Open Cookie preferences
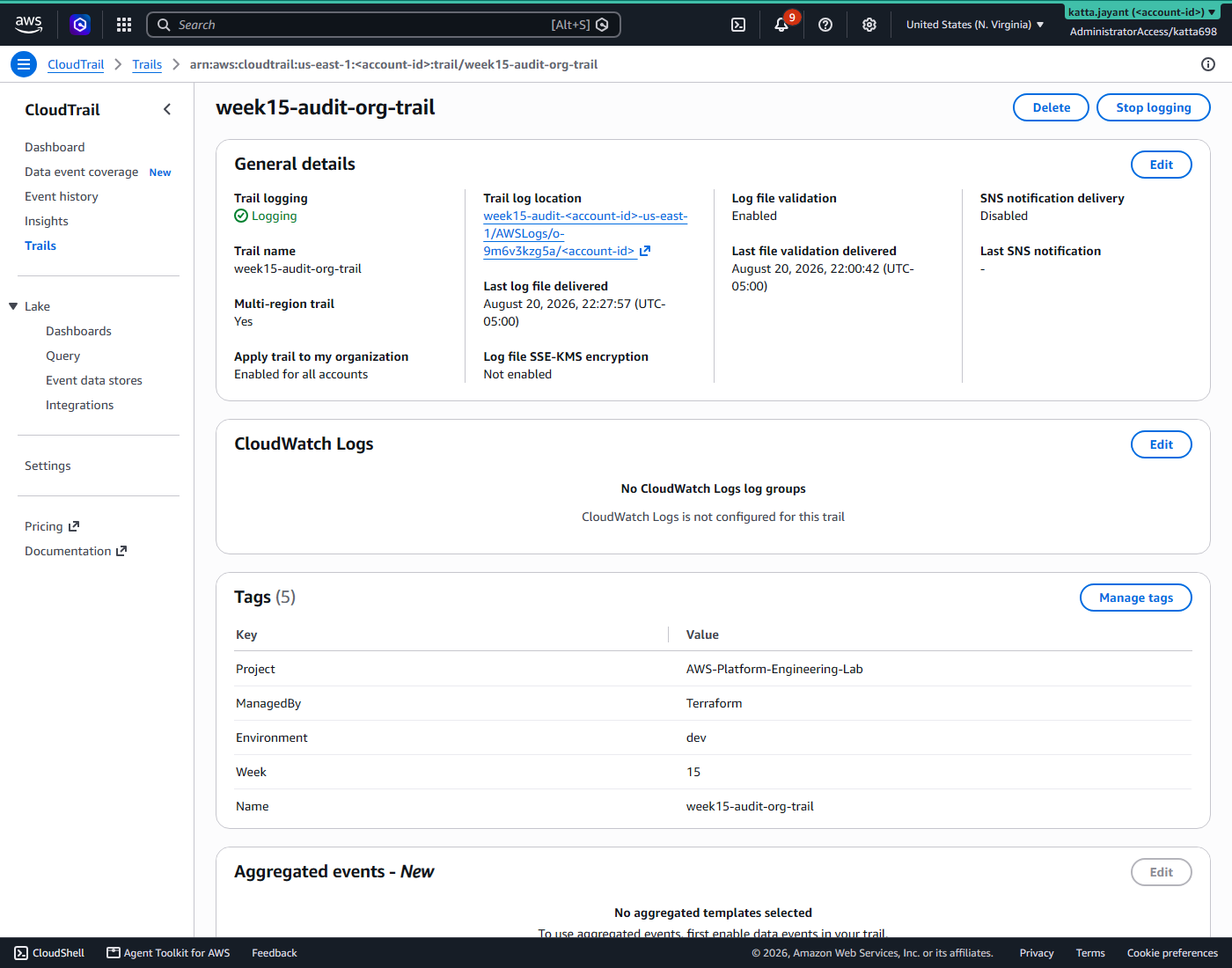Viewport: 1232px width, 968px height. pos(1172,953)
